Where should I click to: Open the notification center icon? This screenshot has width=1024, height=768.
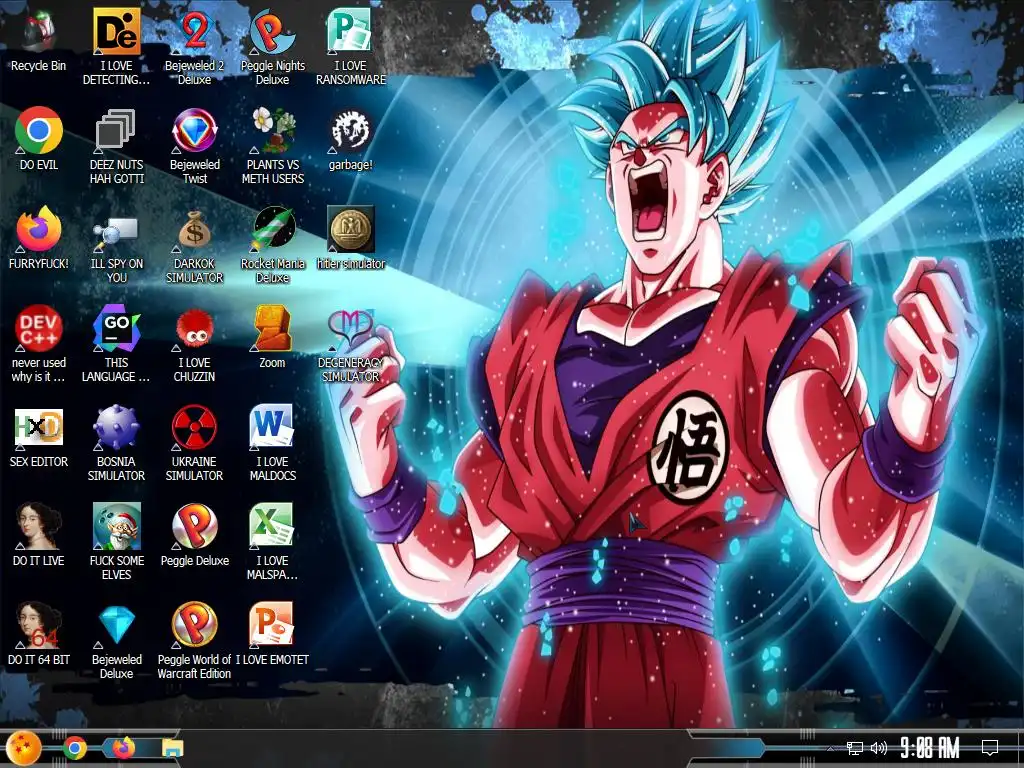pyautogui.click(x=990, y=748)
